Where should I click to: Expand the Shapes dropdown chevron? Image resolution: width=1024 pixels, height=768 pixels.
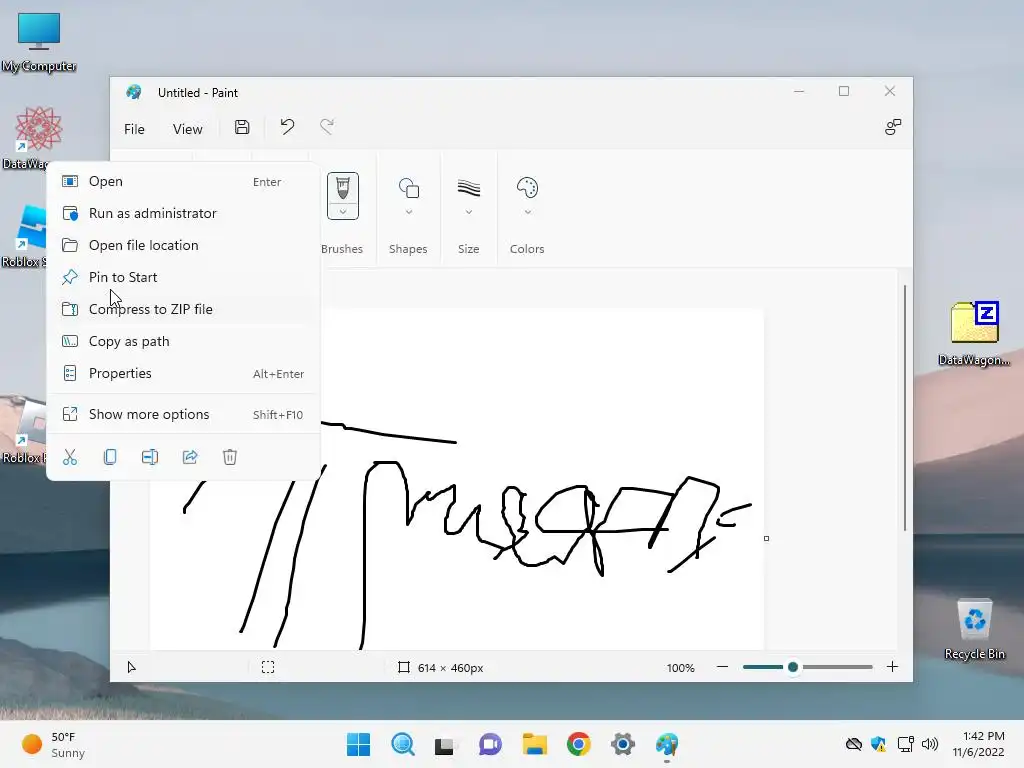click(409, 212)
